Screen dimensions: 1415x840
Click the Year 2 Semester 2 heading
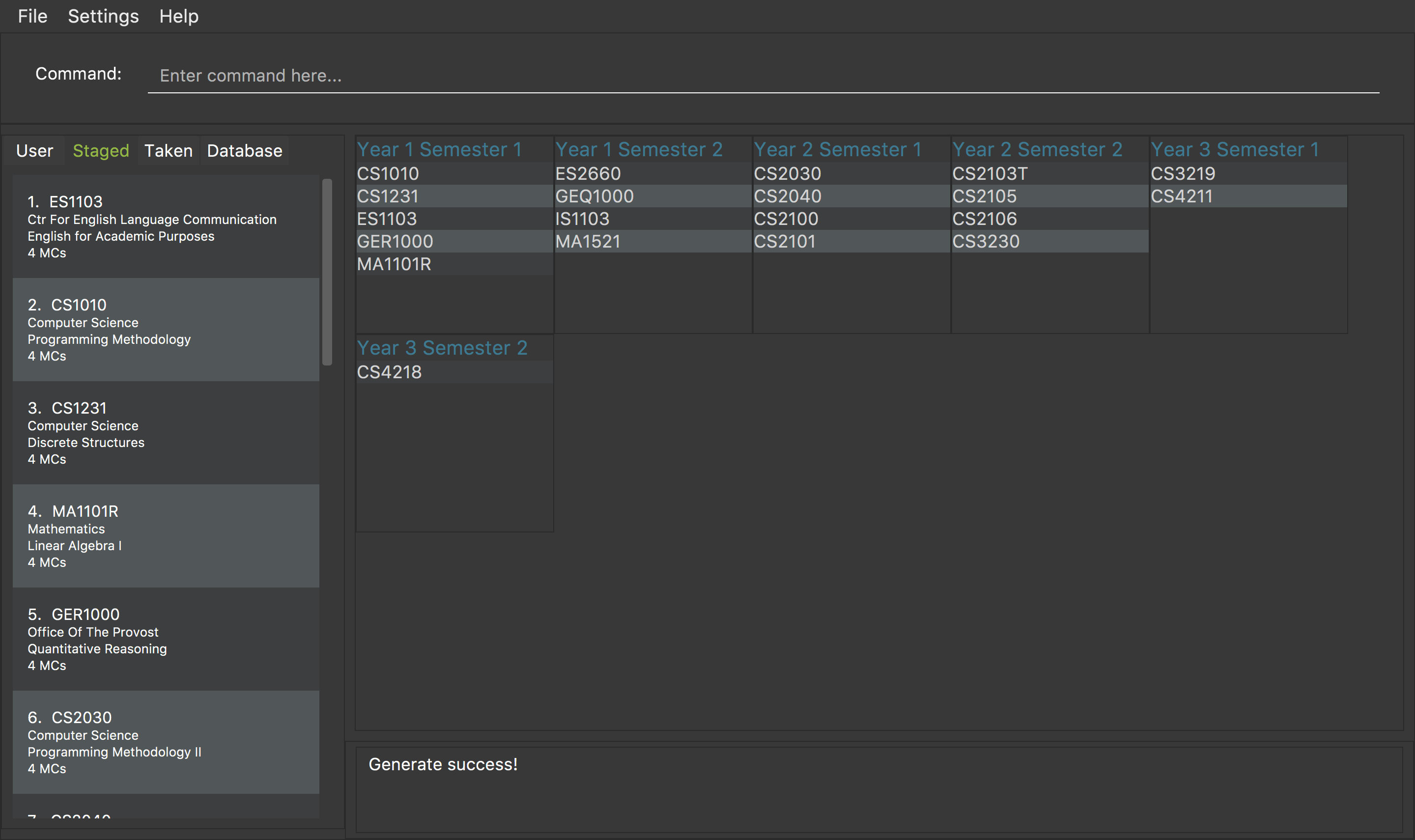(1037, 149)
